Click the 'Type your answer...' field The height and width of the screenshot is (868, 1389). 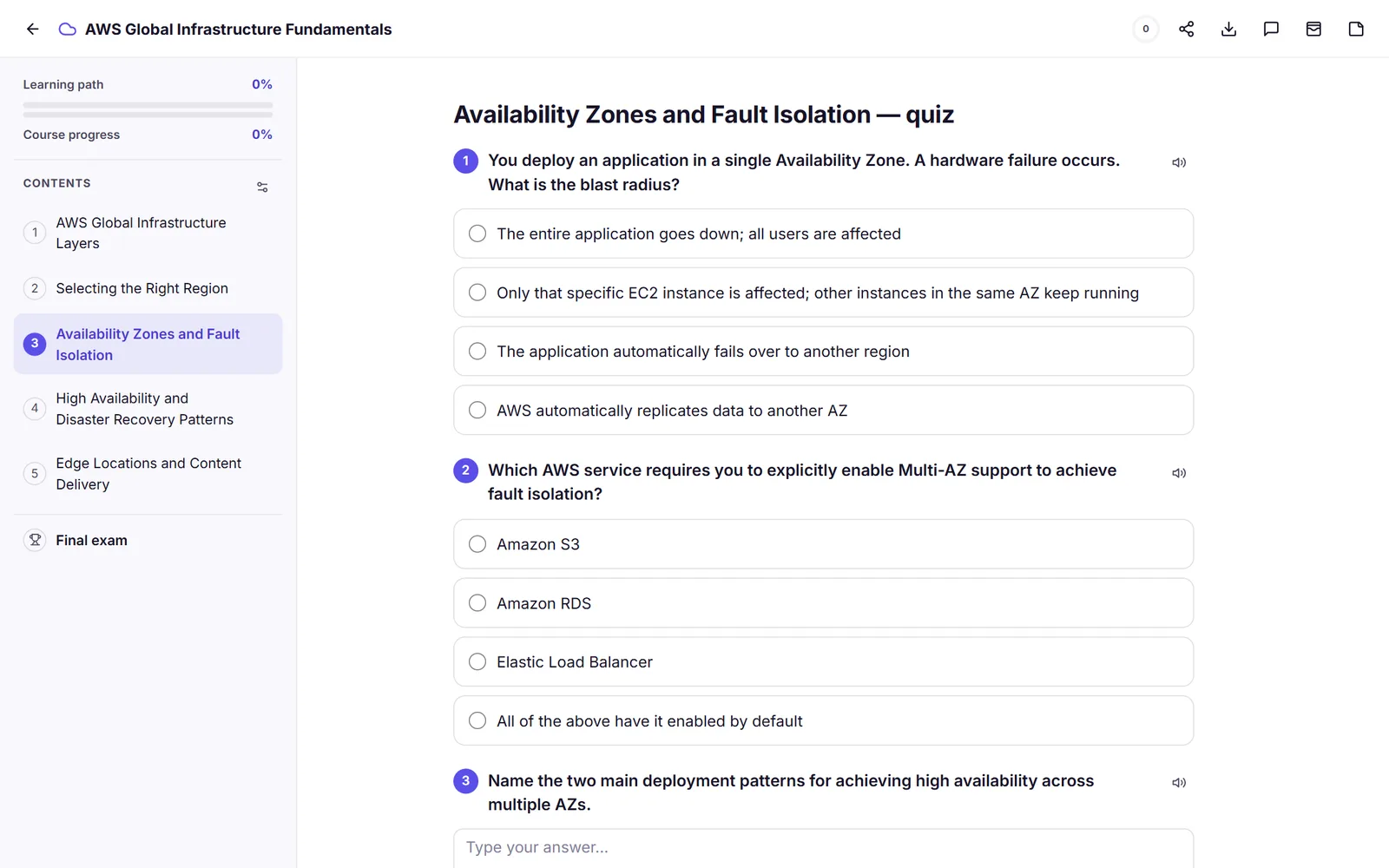(823, 848)
